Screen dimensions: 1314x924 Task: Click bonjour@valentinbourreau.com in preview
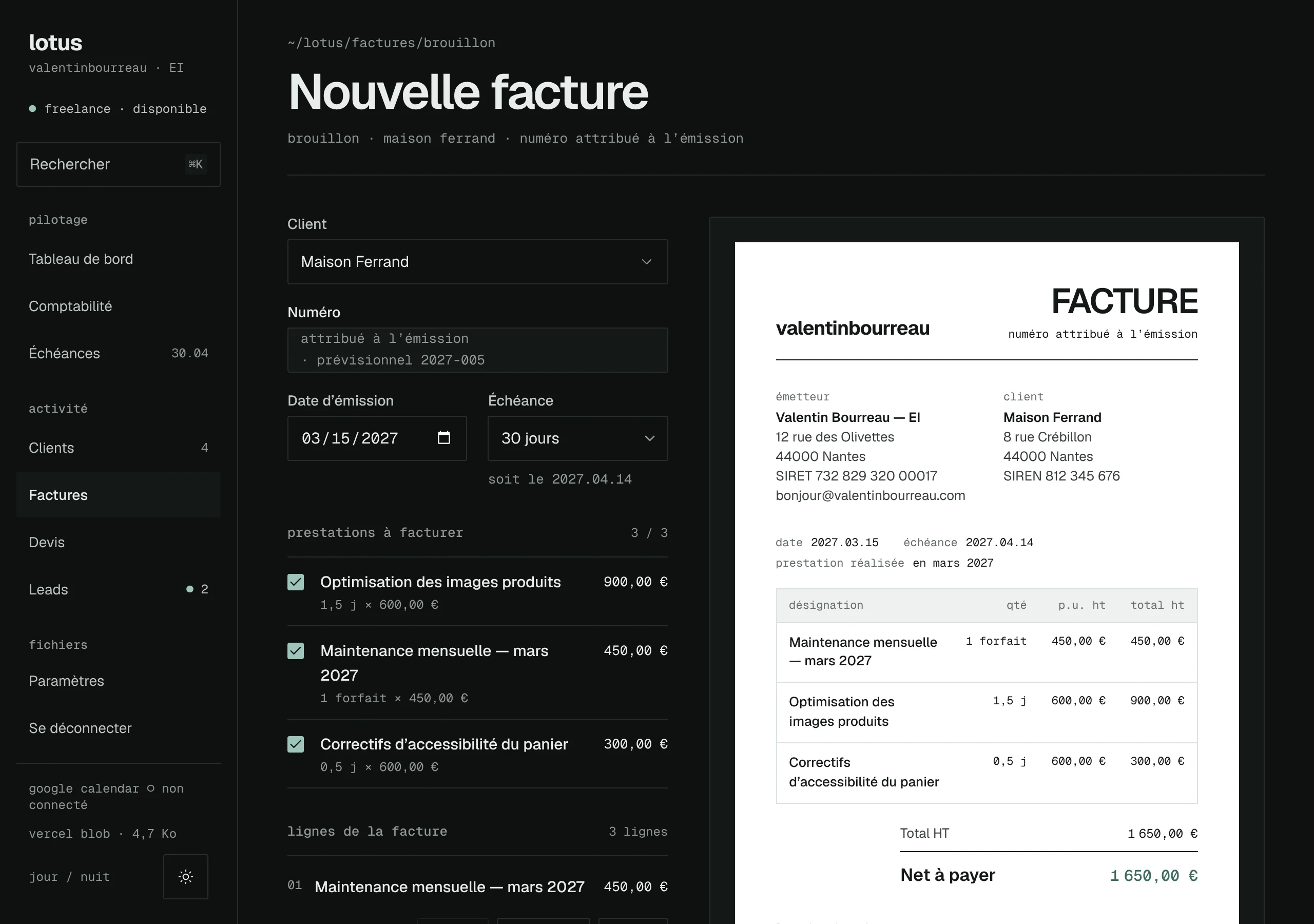[x=870, y=495]
